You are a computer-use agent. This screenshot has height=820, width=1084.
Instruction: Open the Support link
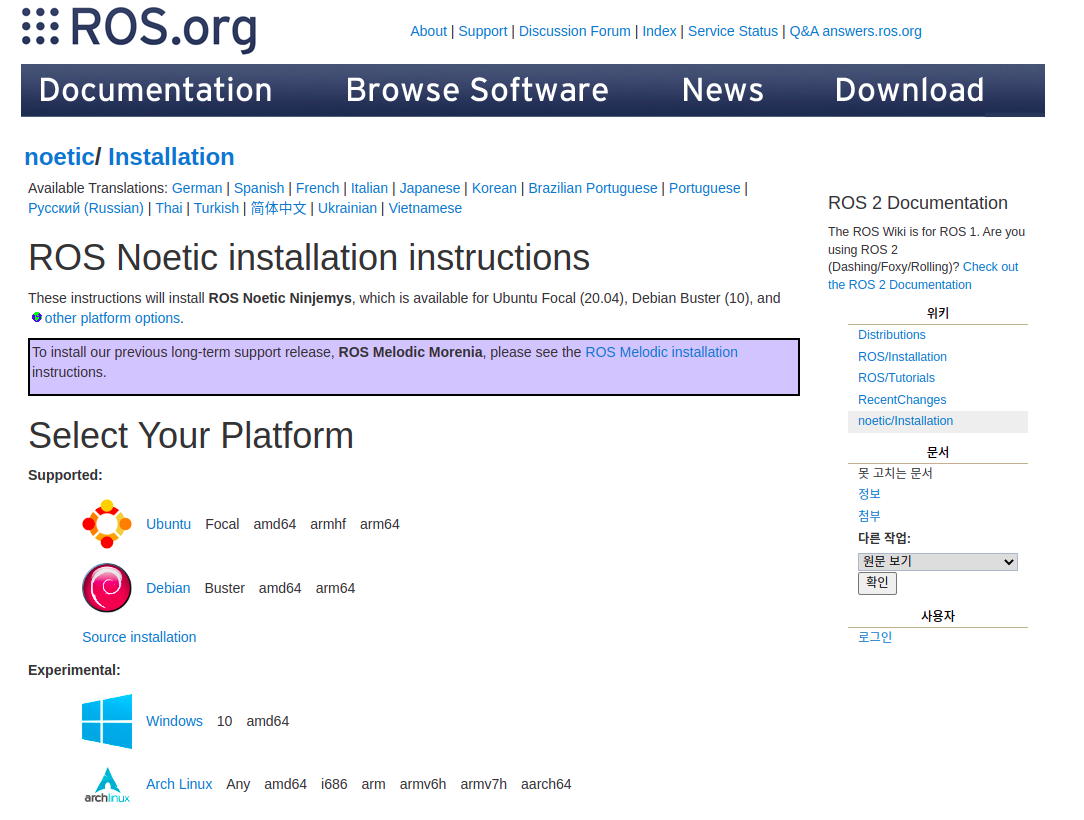[483, 31]
